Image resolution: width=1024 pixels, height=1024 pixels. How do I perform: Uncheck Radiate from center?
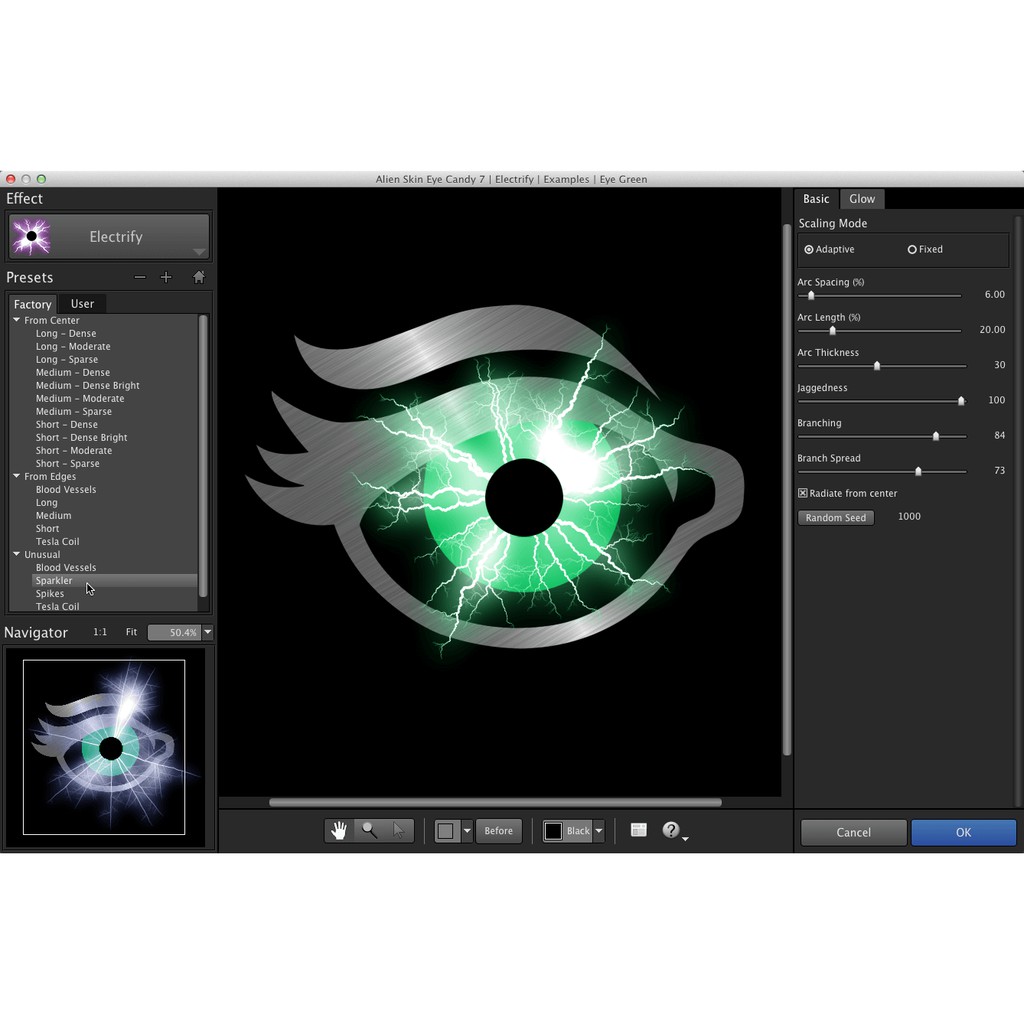pyautogui.click(x=802, y=493)
